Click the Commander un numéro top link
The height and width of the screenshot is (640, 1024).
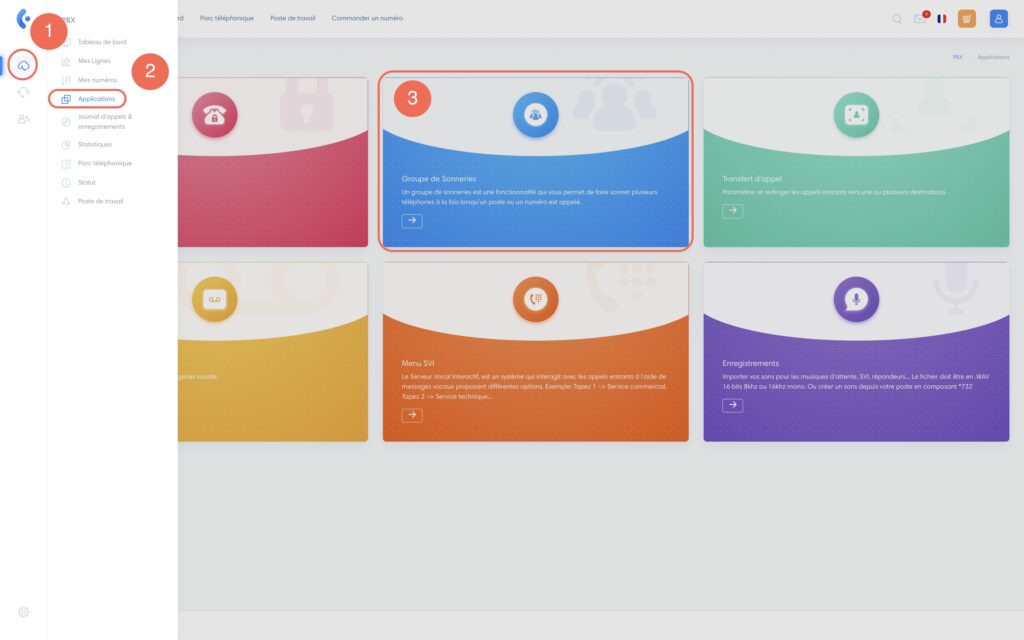point(367,18)
